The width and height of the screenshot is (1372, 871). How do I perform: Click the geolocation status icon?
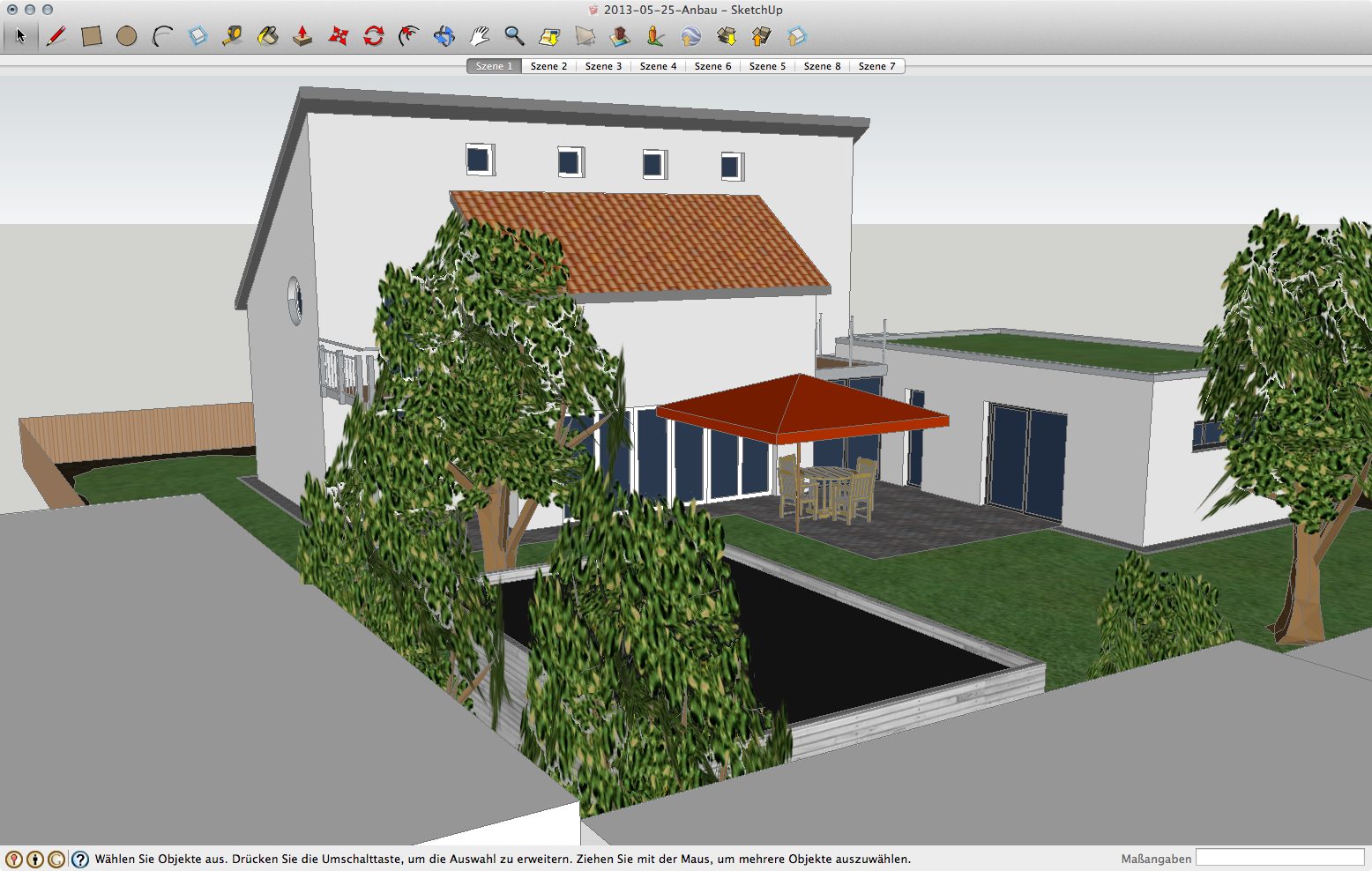13,859
